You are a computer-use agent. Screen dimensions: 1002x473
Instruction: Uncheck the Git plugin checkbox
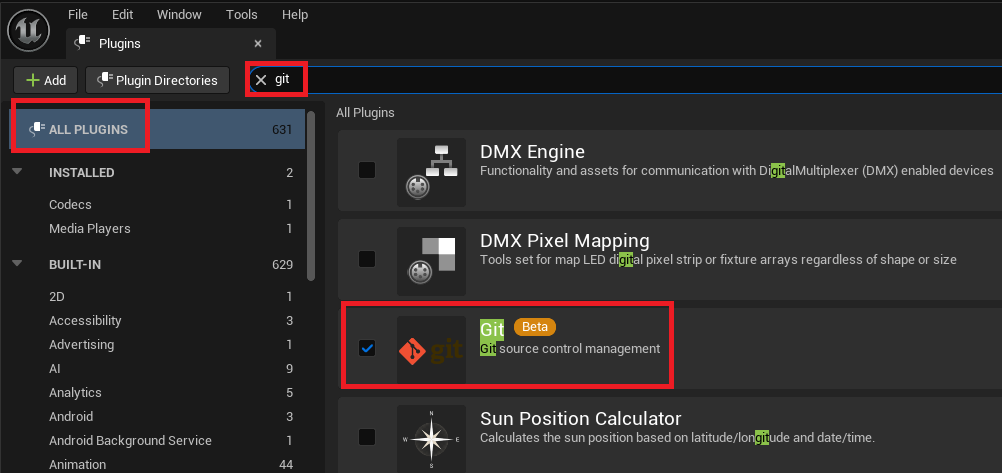367,348
